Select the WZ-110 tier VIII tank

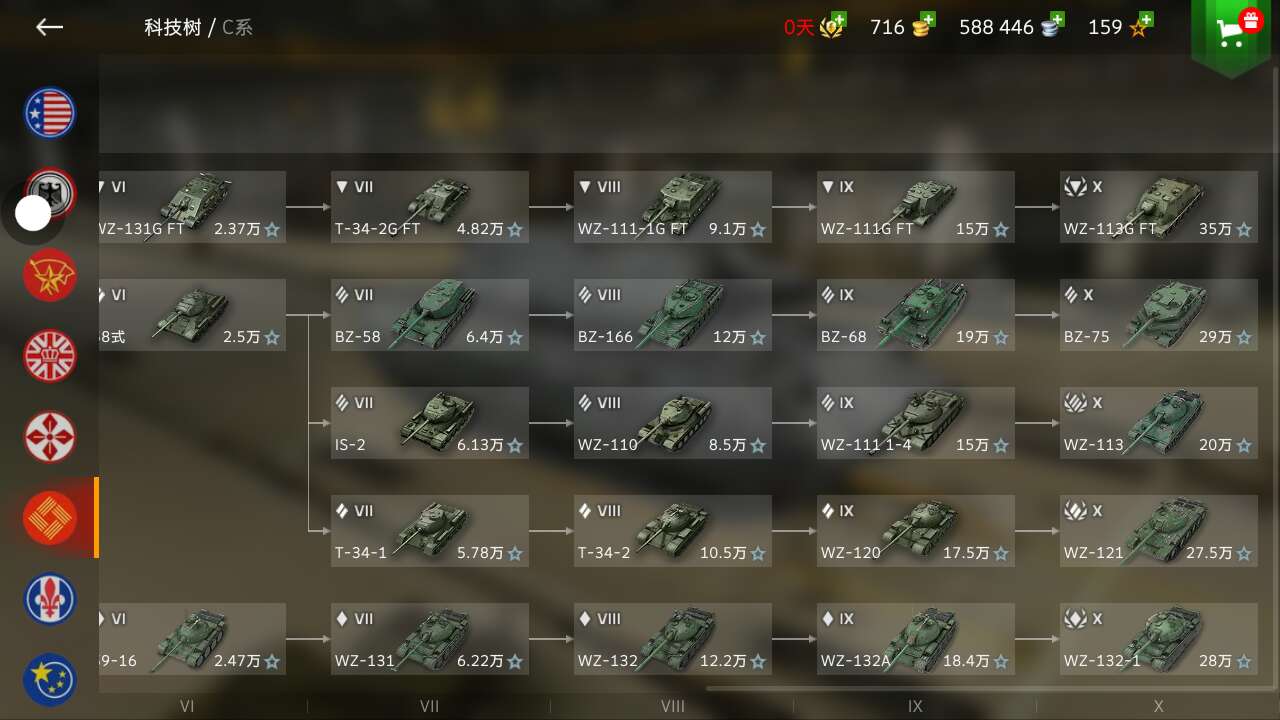pos(672,423)
